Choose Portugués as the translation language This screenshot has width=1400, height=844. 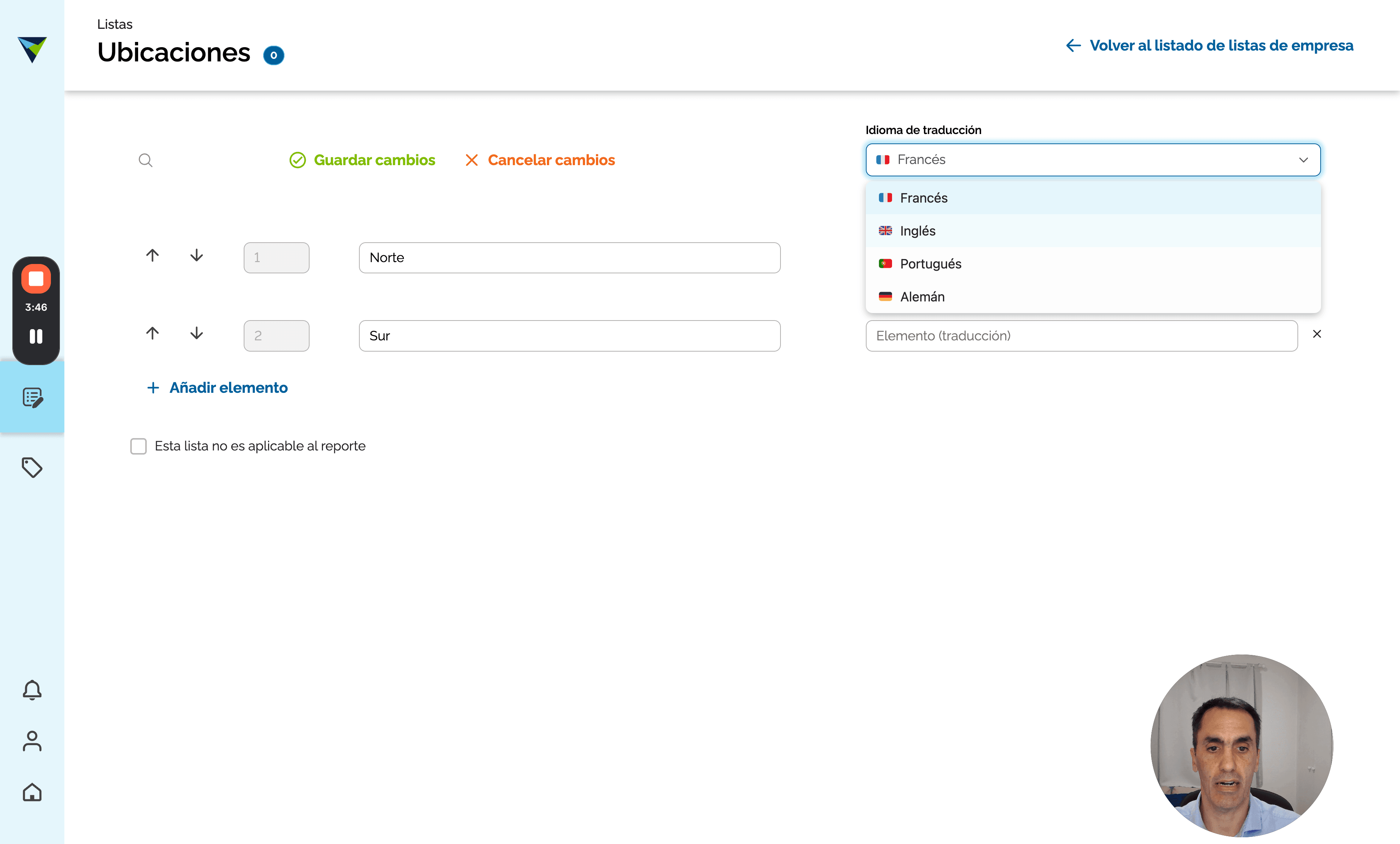point(1093,264)
